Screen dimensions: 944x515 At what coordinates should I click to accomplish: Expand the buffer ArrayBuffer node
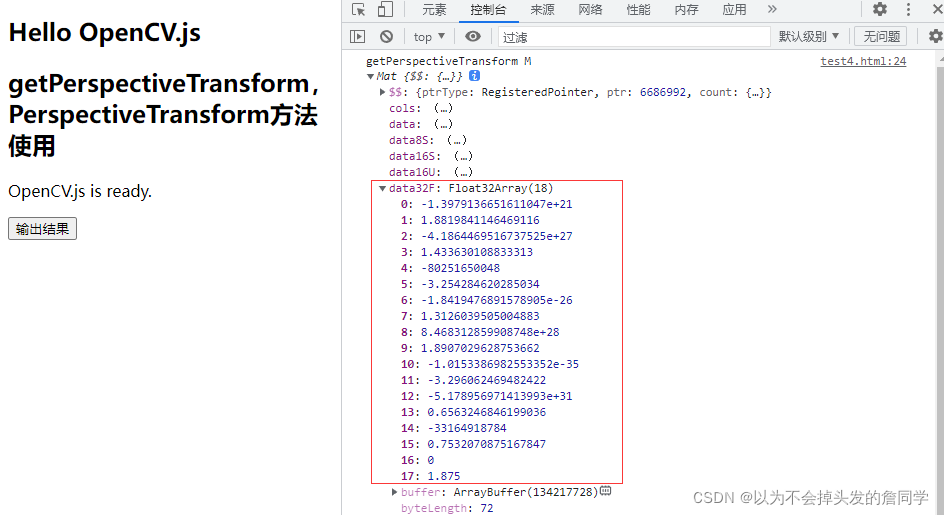coord(394,492)
